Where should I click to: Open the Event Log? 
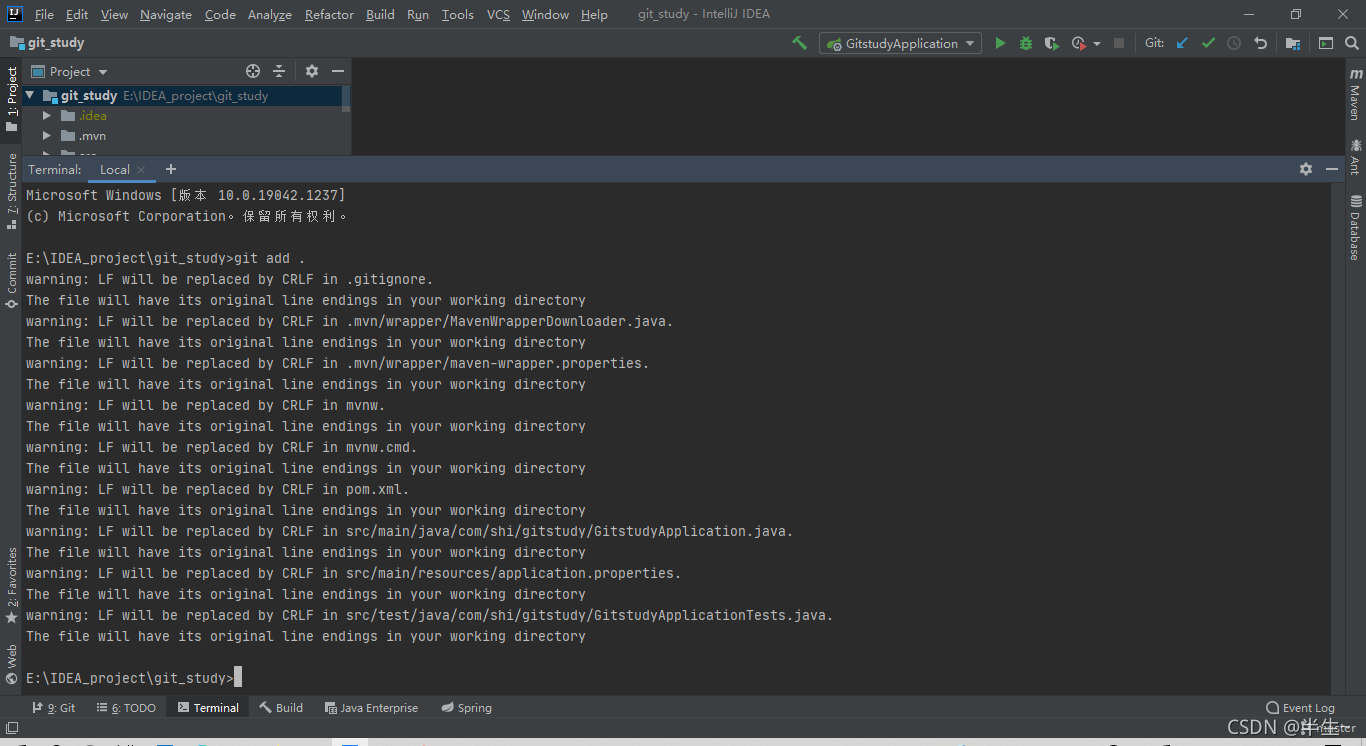click(1300, 707)
